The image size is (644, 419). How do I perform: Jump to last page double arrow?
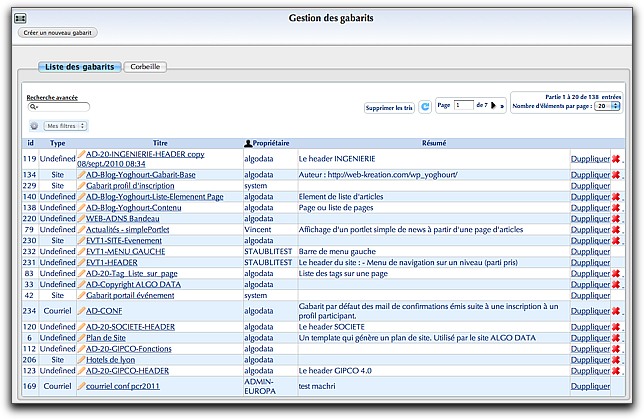coord(502,106)
